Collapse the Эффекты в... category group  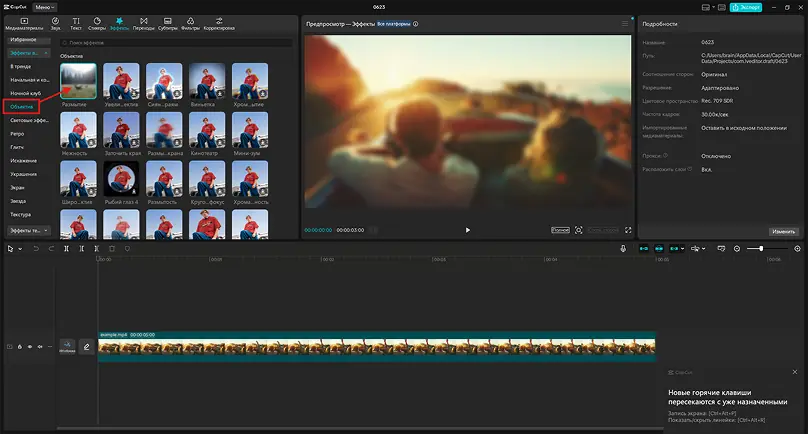tap(29, 53)
